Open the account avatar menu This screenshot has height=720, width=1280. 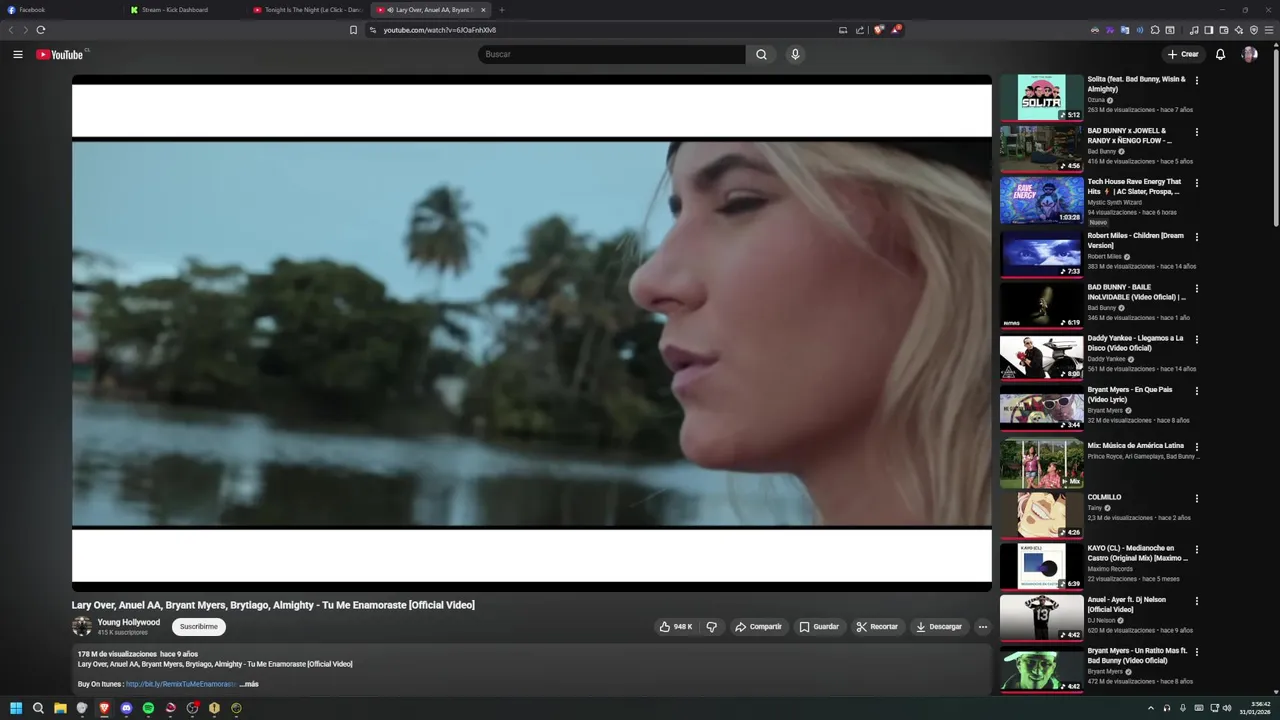pos(1249,54)
